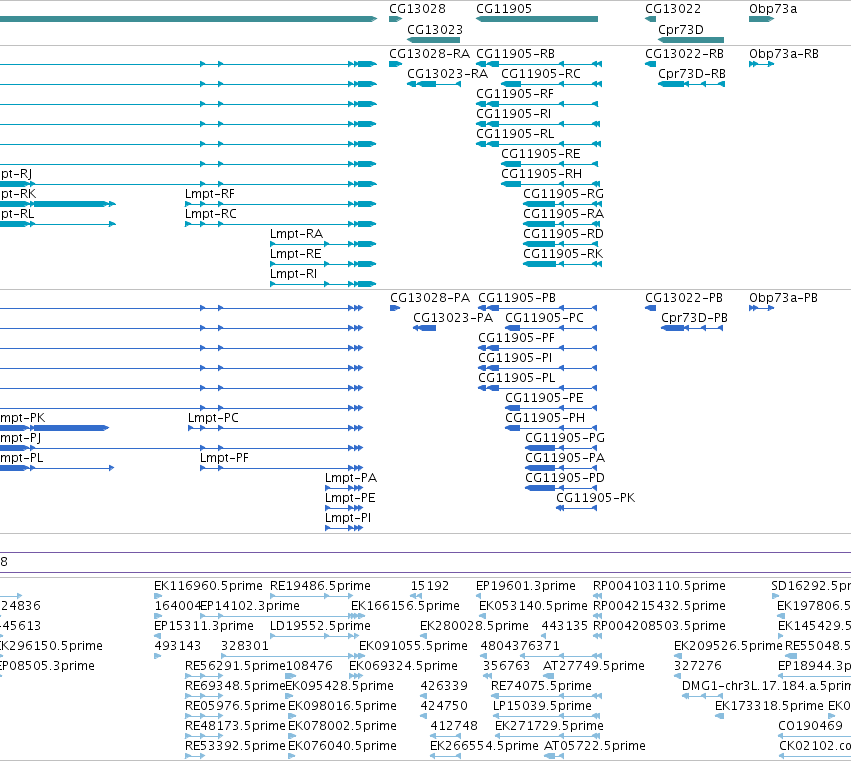The height and width of the screenshot is (761, 851).
Task: Select the CG13028 gene label
Action: coord(417,9)
